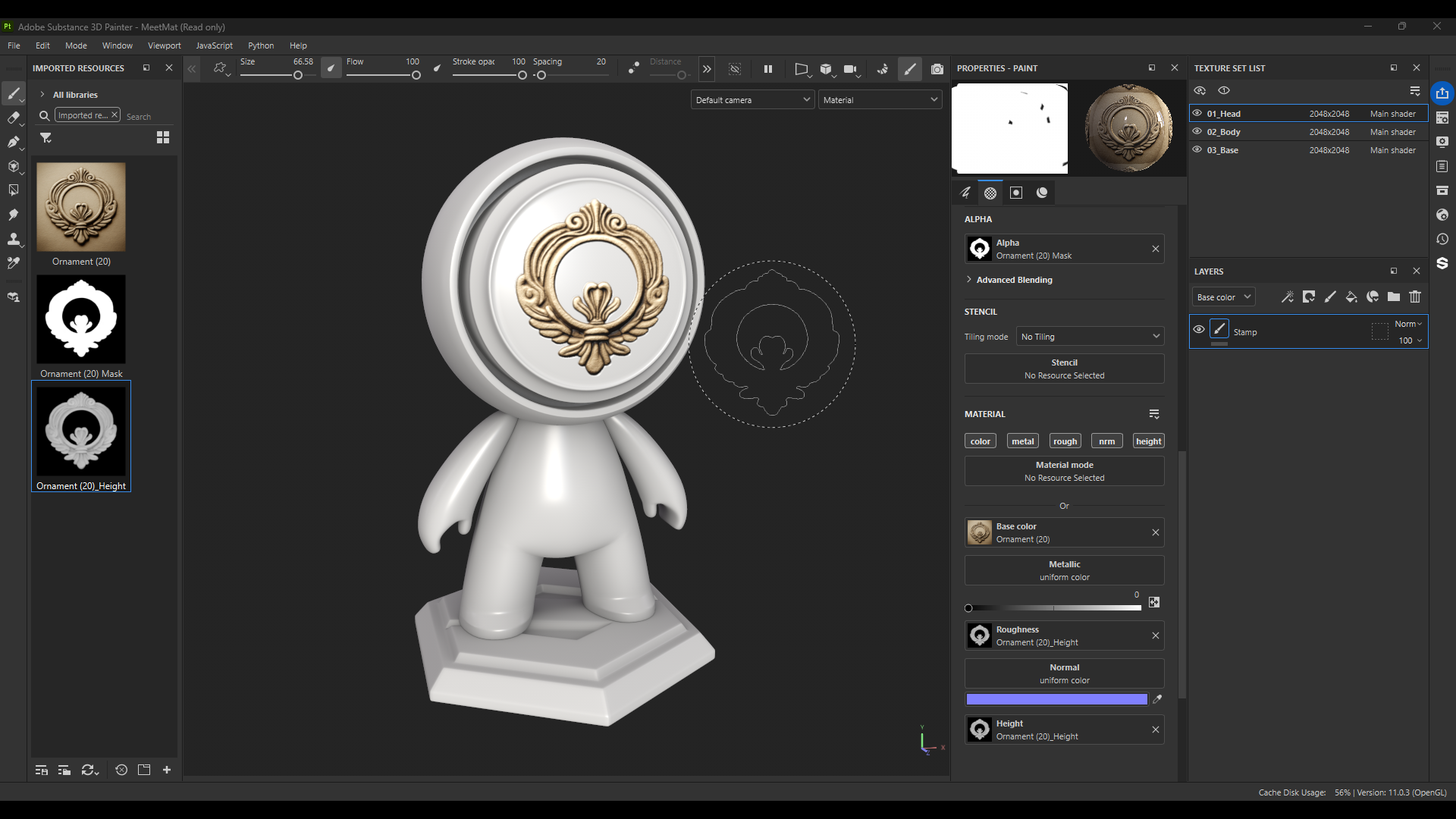
Task: Click the camera screenshot icon in toolbar
Action: [937, 69]
